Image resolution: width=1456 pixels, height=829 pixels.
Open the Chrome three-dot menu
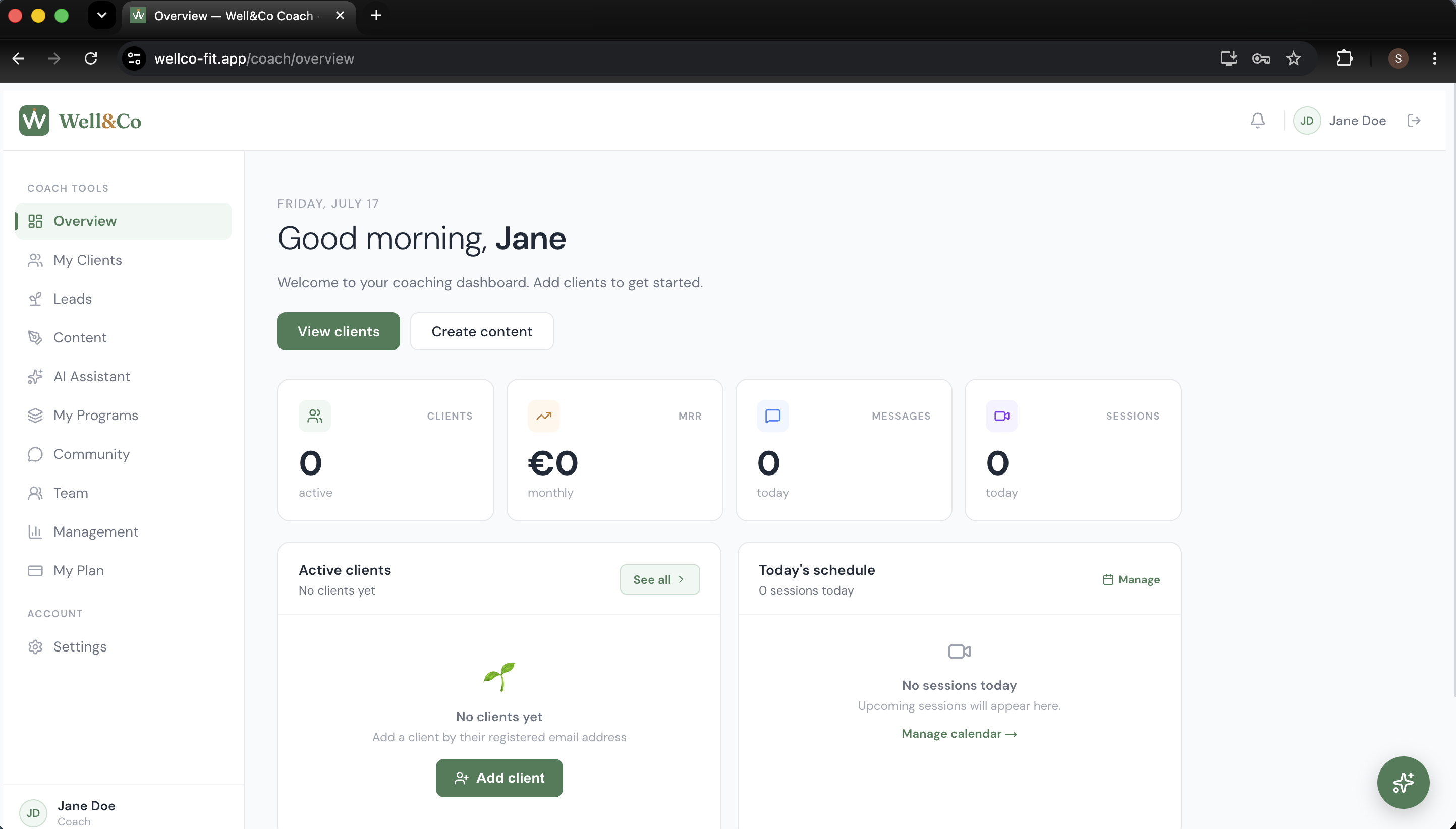coord(1434,58)
